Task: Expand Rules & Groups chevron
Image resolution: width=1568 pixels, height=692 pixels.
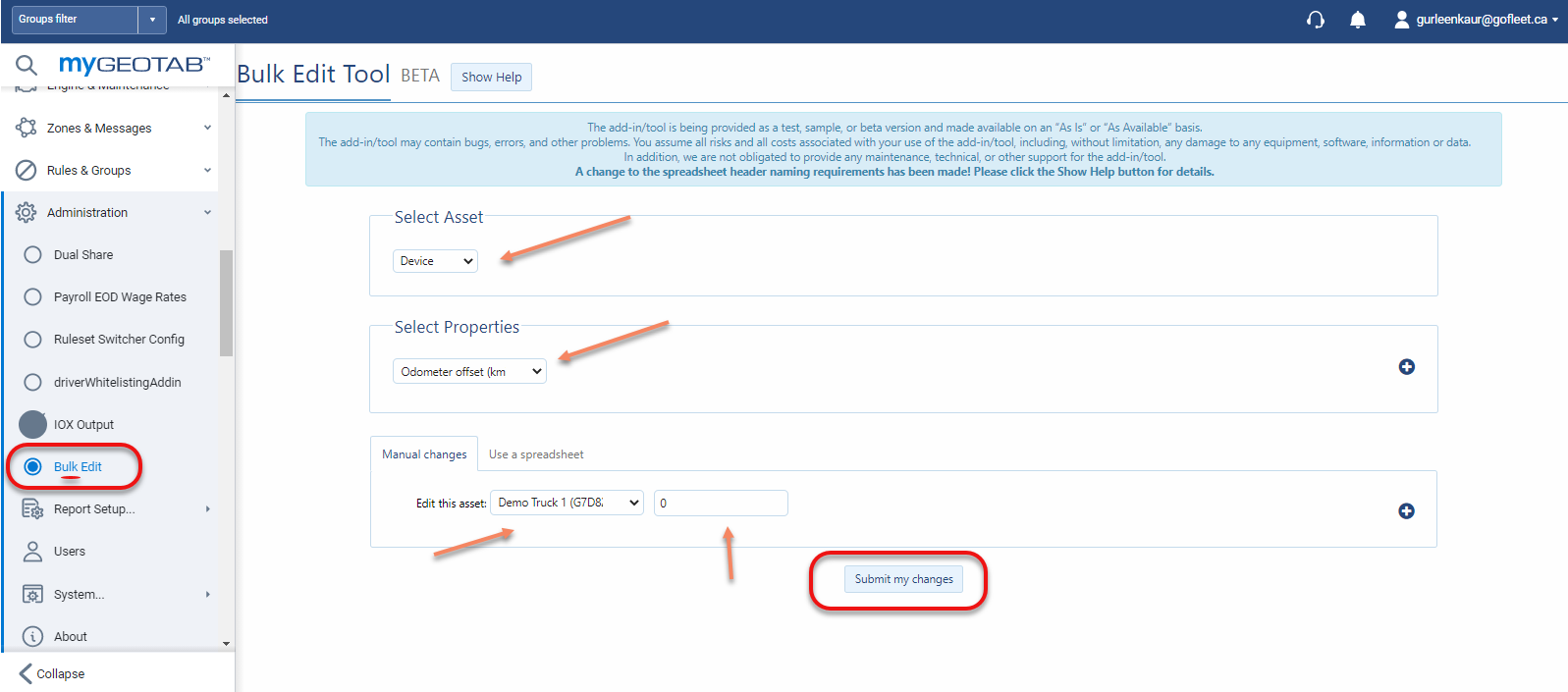Action: tap(207, 170)
